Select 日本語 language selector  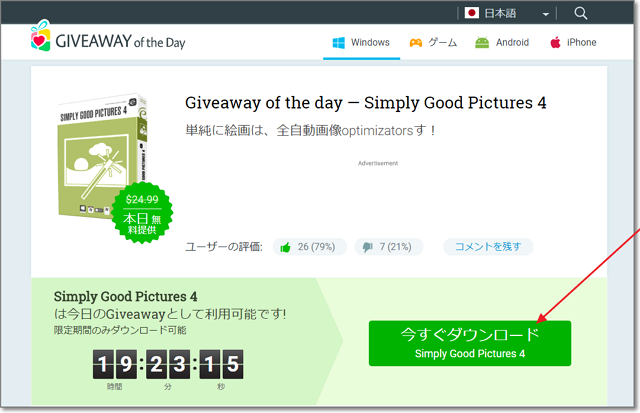click(507, 13)
